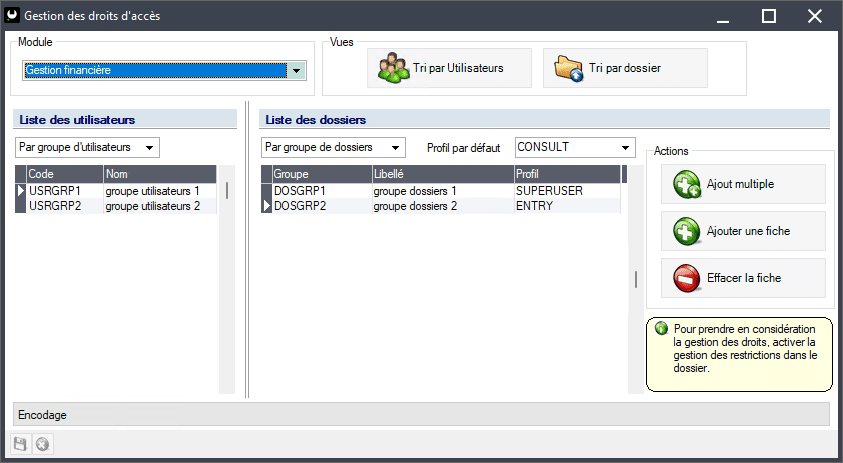Switch view to Tri par dossier
The image size is (843, 463).
624,69
